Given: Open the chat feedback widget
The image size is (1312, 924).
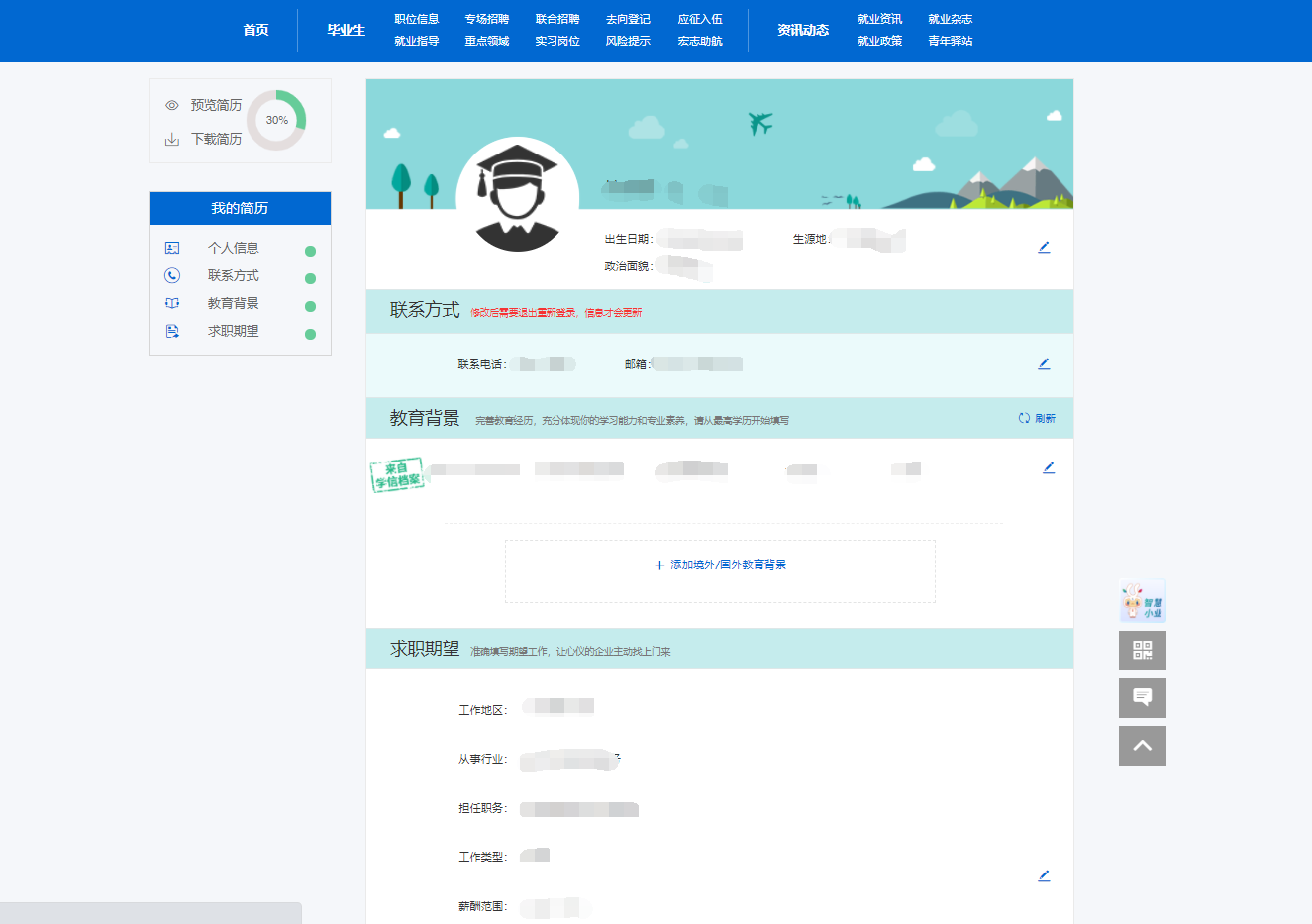Looking at the screenshot, I should pos(1142,698).
